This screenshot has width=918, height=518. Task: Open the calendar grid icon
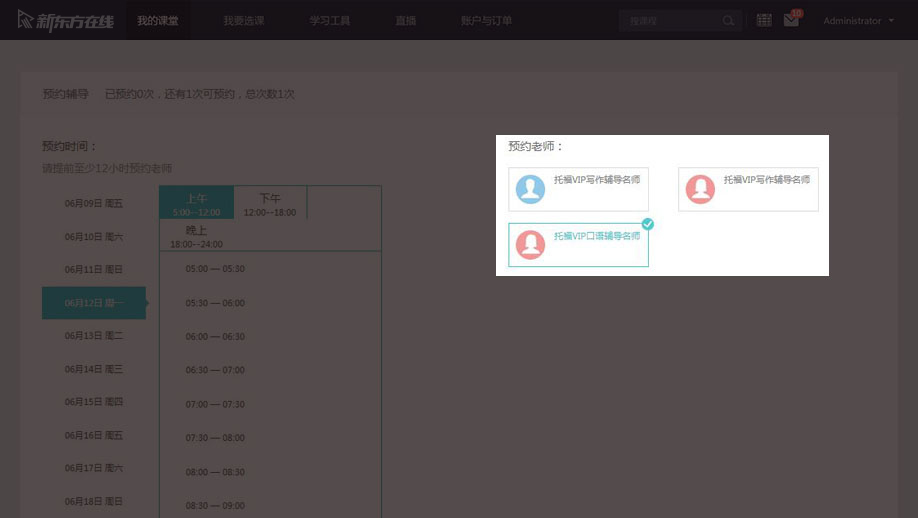764,20
